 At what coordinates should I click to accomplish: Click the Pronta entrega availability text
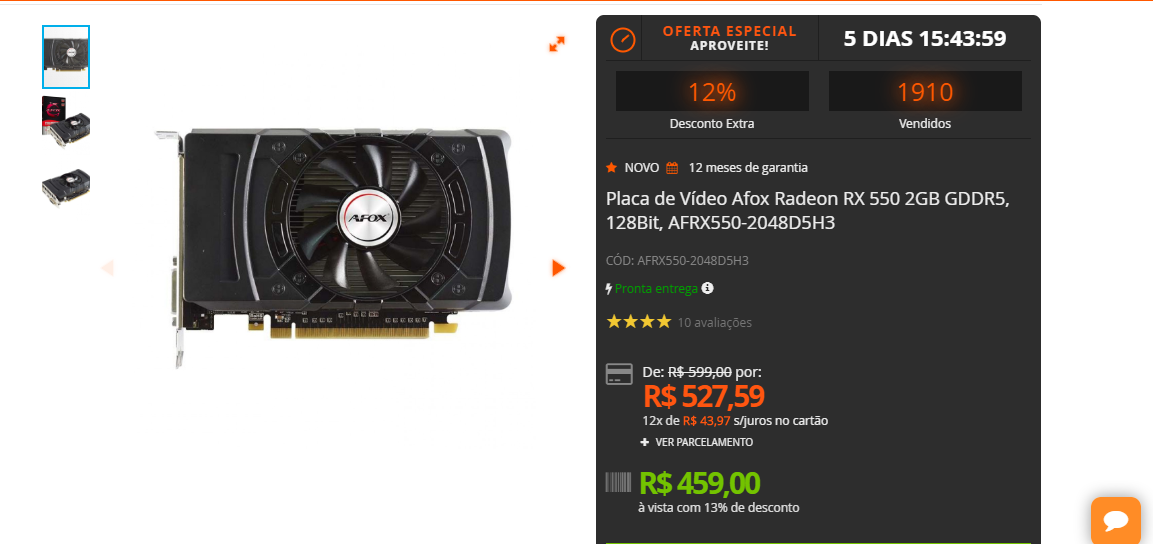656,289
